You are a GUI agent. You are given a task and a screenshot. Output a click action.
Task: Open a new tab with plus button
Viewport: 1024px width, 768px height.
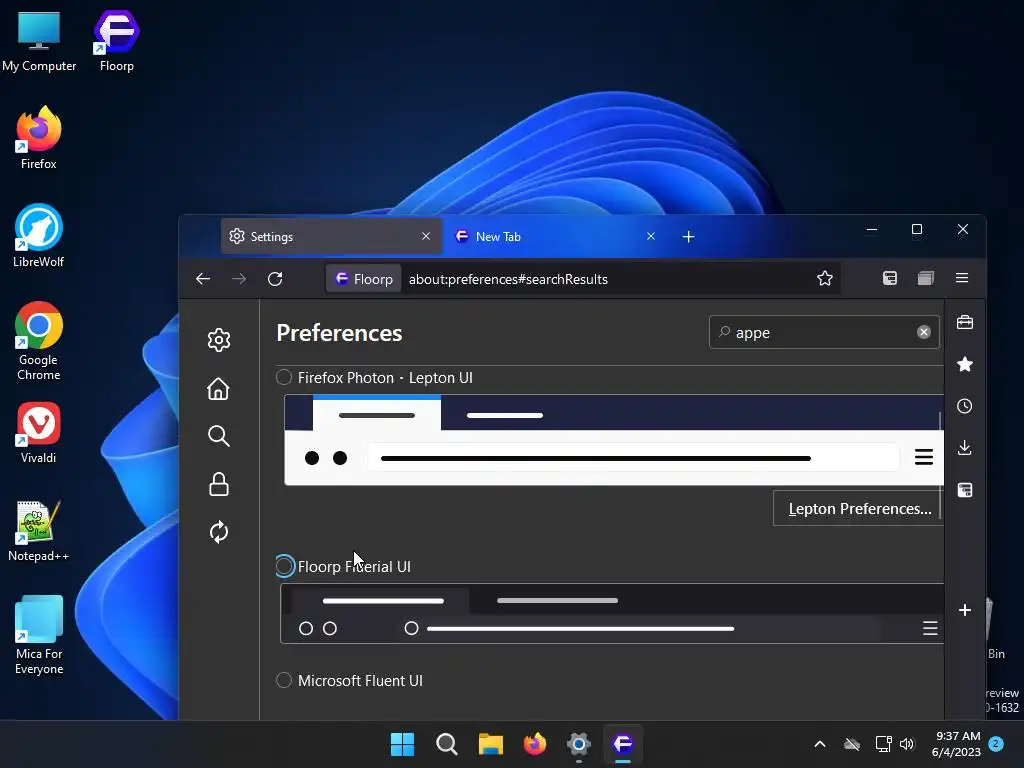(688, 236)
